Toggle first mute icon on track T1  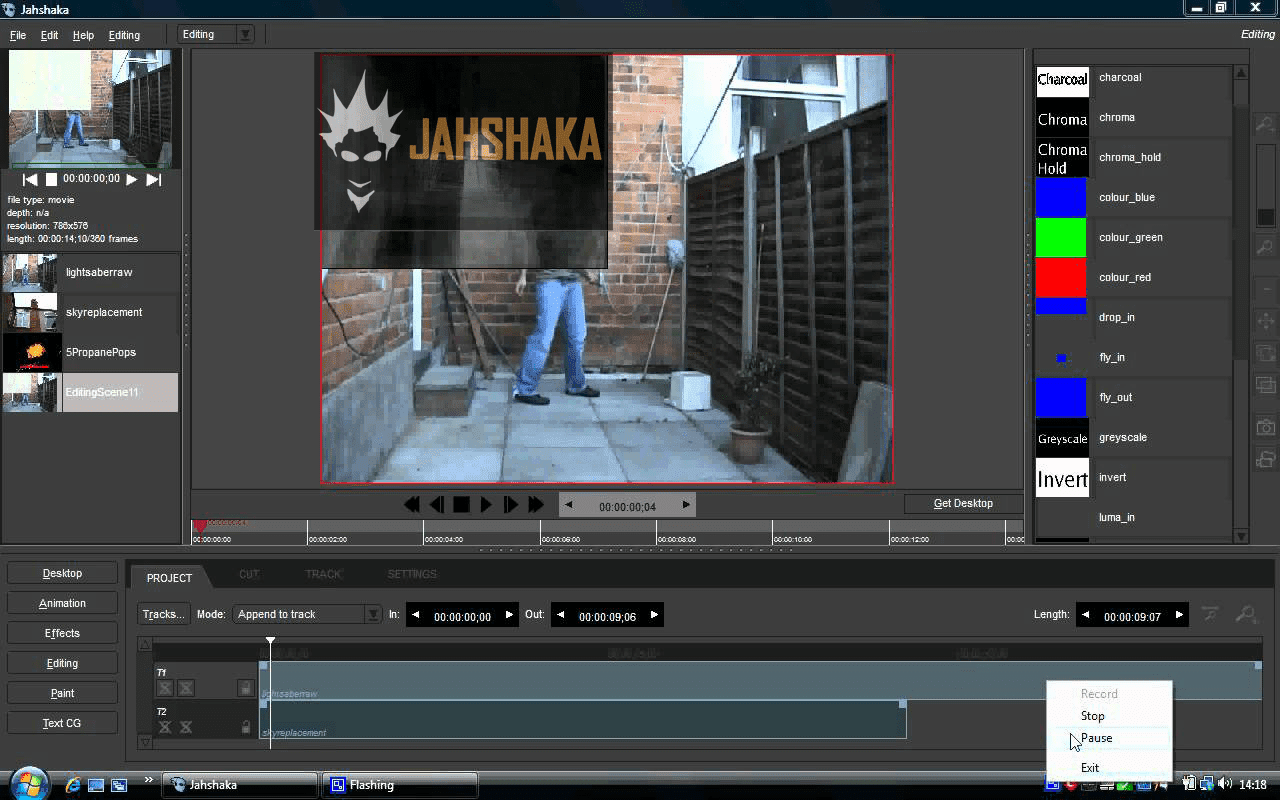pyautogui.click(x=165, y=688)
